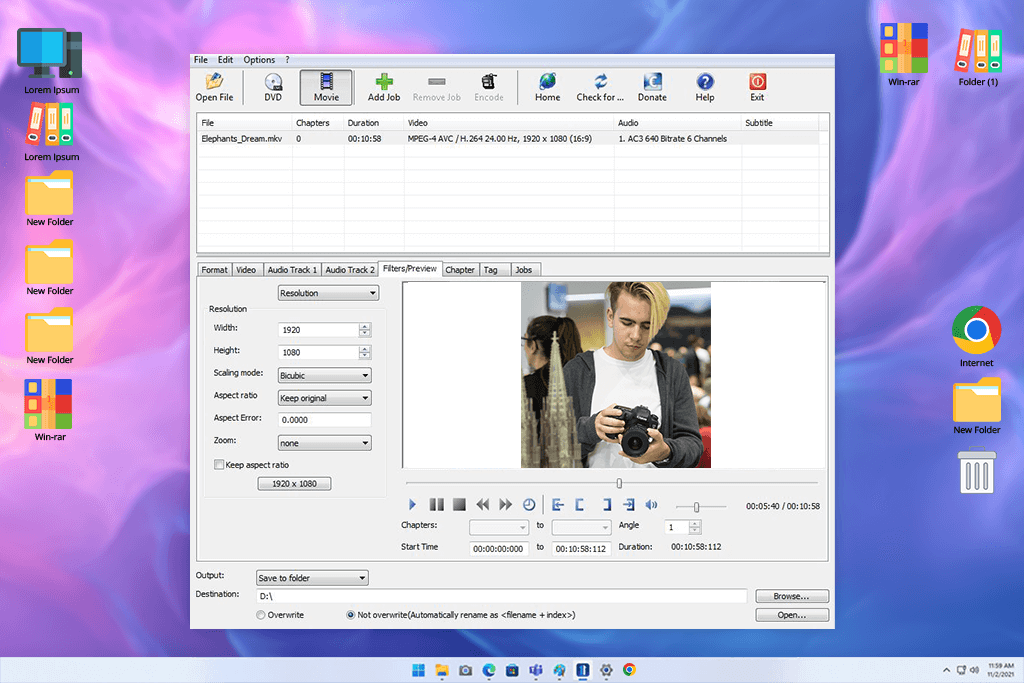Image resolution: width=1024 pixels, height=683 pixels.
Task: Select Not overwrite radio option
Action: point(351,615)
